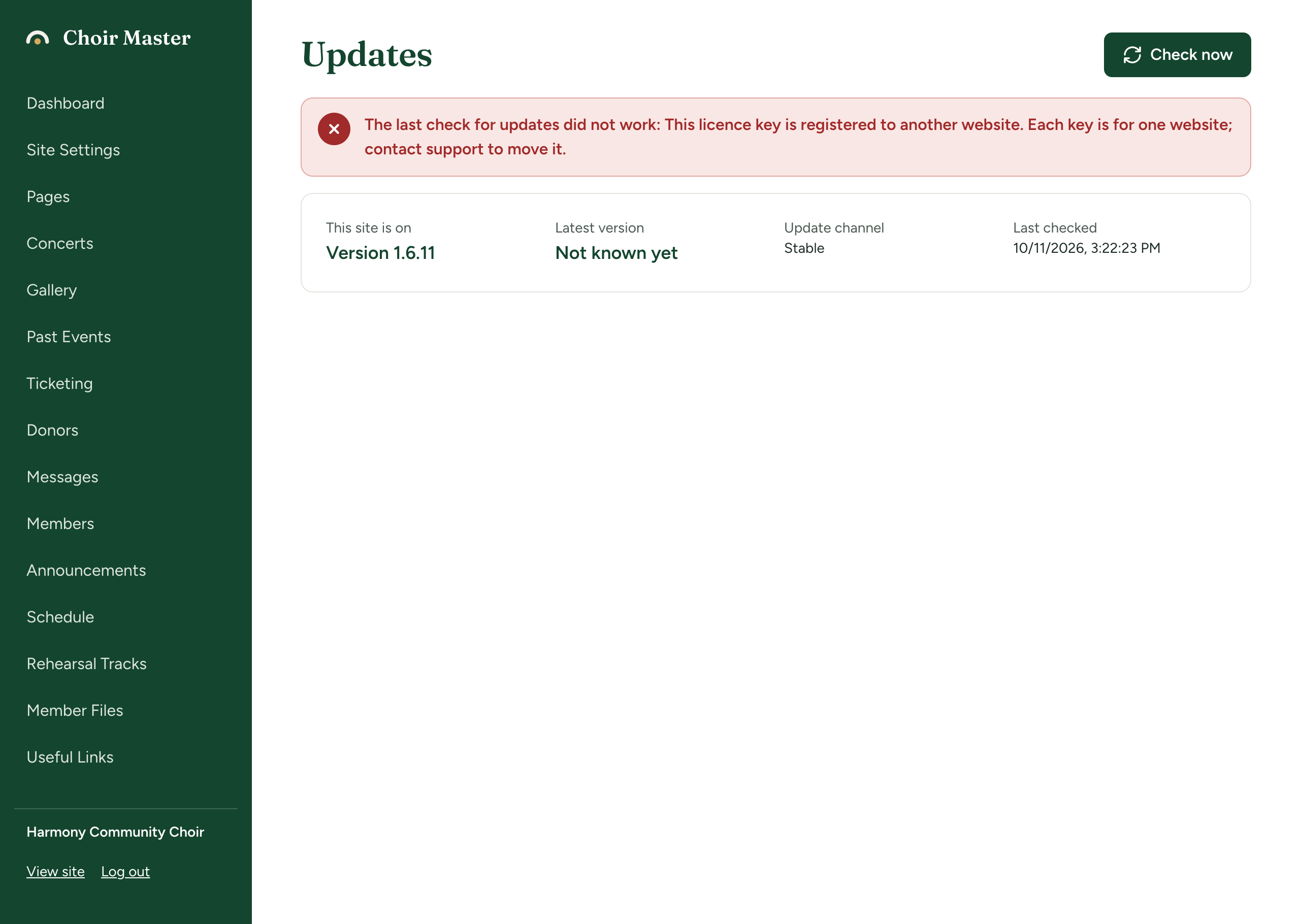Click the licence key error message text
Image resolution: width=1300 pixels, height=924 pixels.
click(798, 137)
